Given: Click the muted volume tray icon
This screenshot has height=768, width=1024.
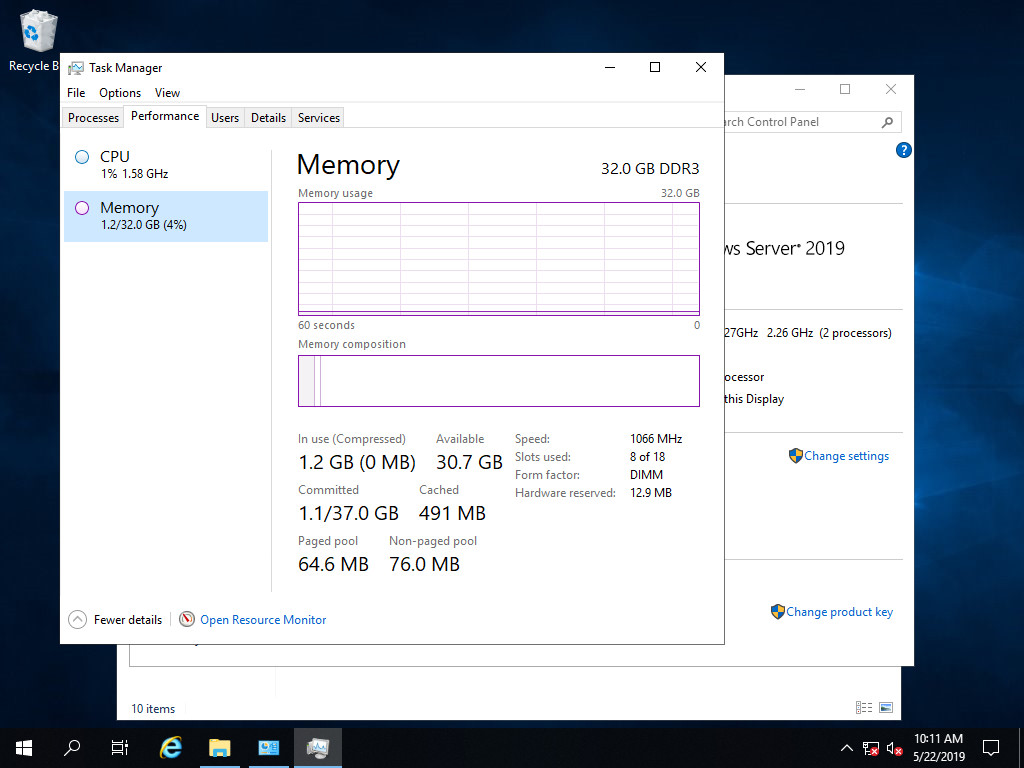Looking at the screenshot, I should (894, 748).
